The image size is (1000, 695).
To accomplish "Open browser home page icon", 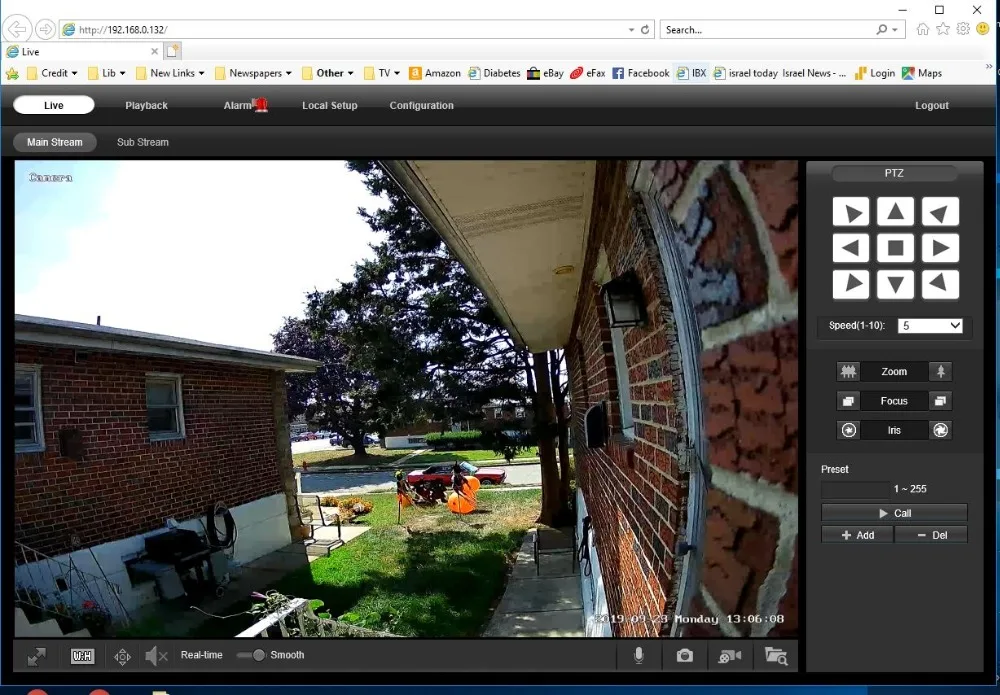I will point(922,29).
